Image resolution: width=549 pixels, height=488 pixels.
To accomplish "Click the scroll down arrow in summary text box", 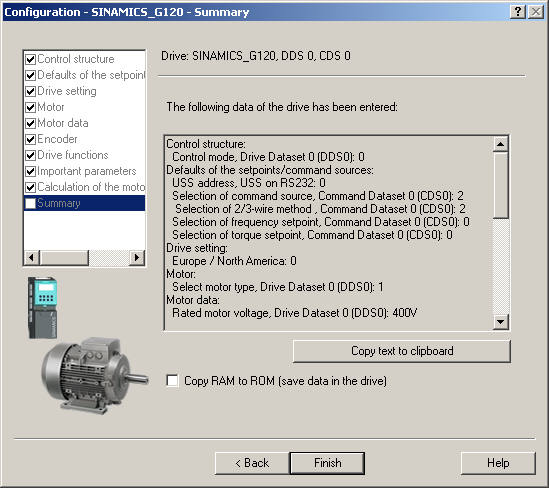I will tap(501, 321).
